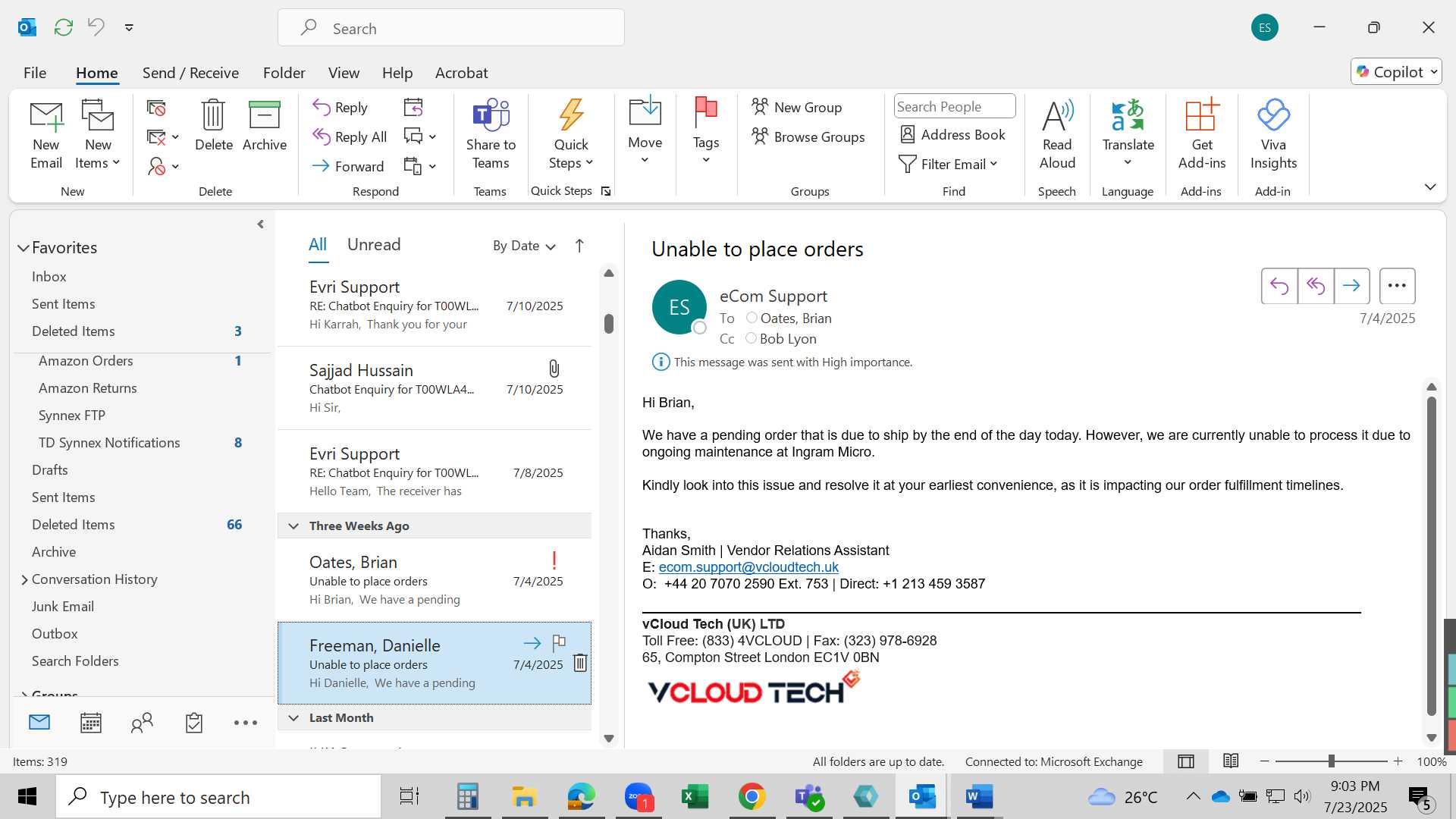Click presence indicator next to Bob Lyon
The image size is (1456, 819).
tap(751, 338)
